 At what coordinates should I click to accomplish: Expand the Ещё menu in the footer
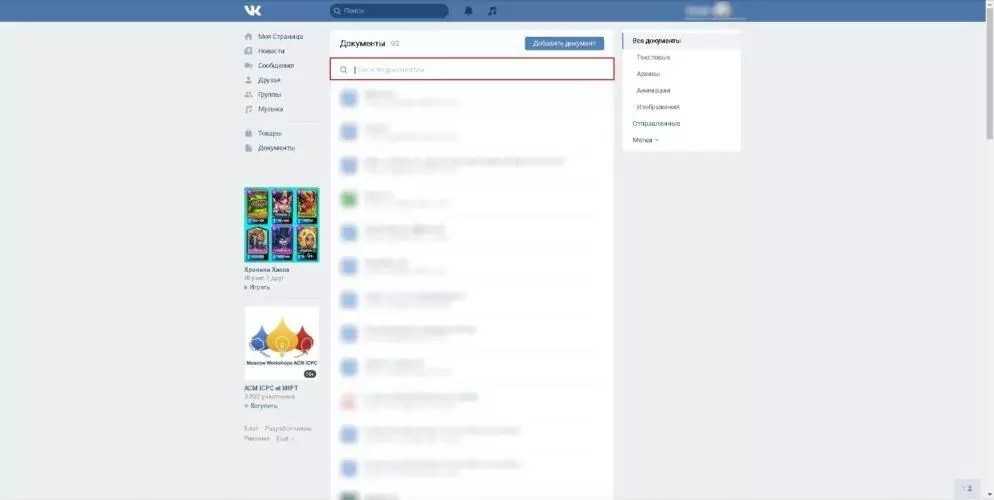click(284, 438)
